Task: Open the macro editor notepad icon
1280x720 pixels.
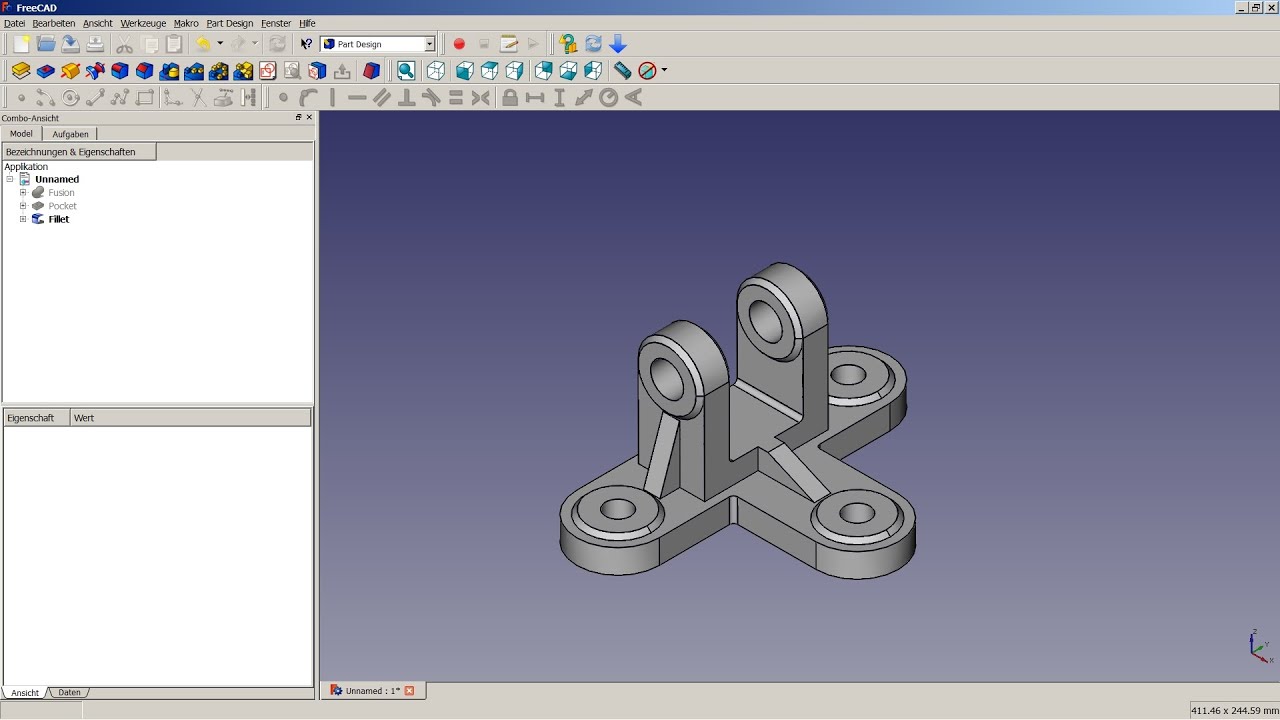Action: click(509, 44)
